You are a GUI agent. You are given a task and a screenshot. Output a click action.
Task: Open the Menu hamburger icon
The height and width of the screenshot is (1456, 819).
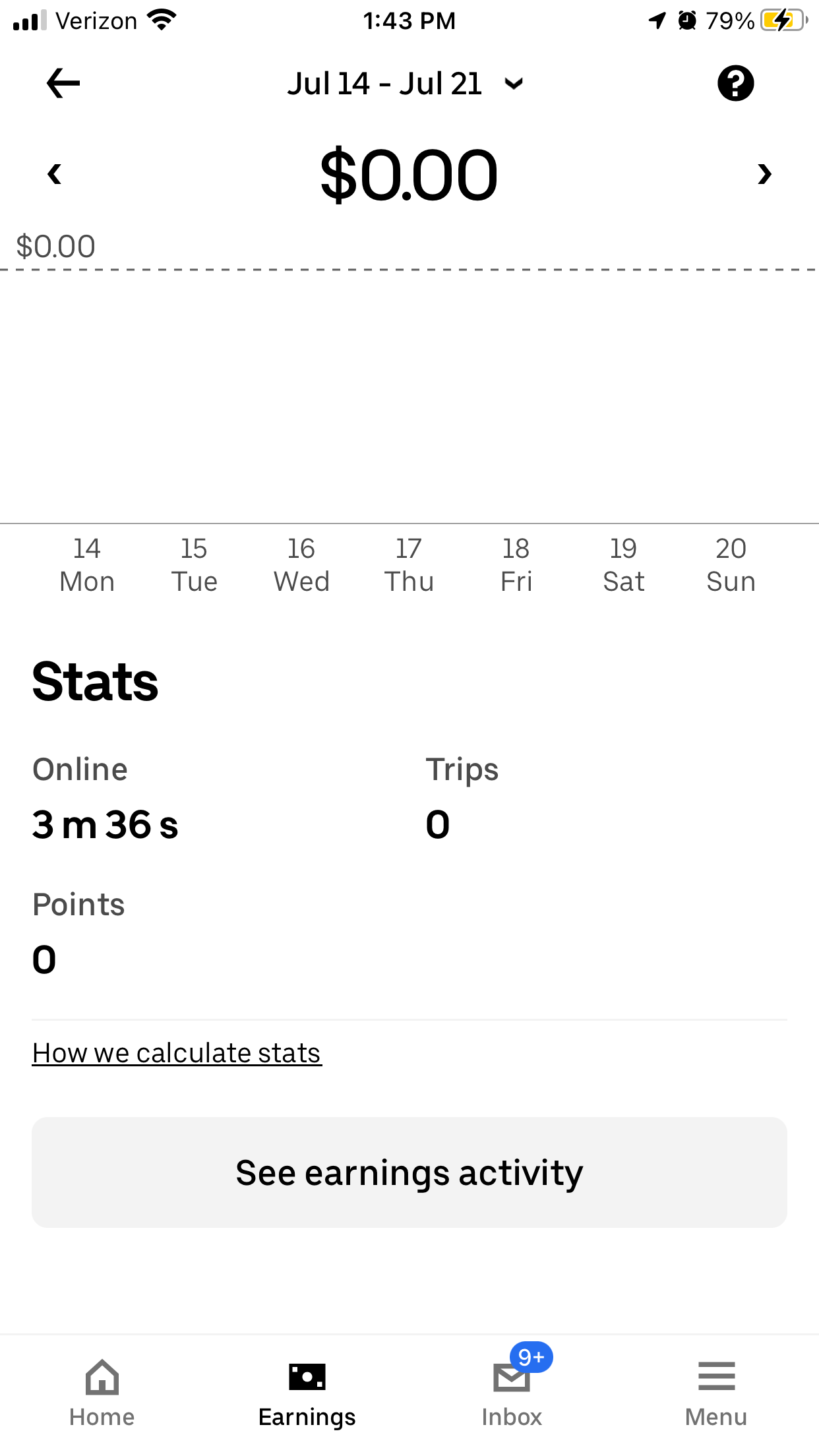coord(716,1377)
